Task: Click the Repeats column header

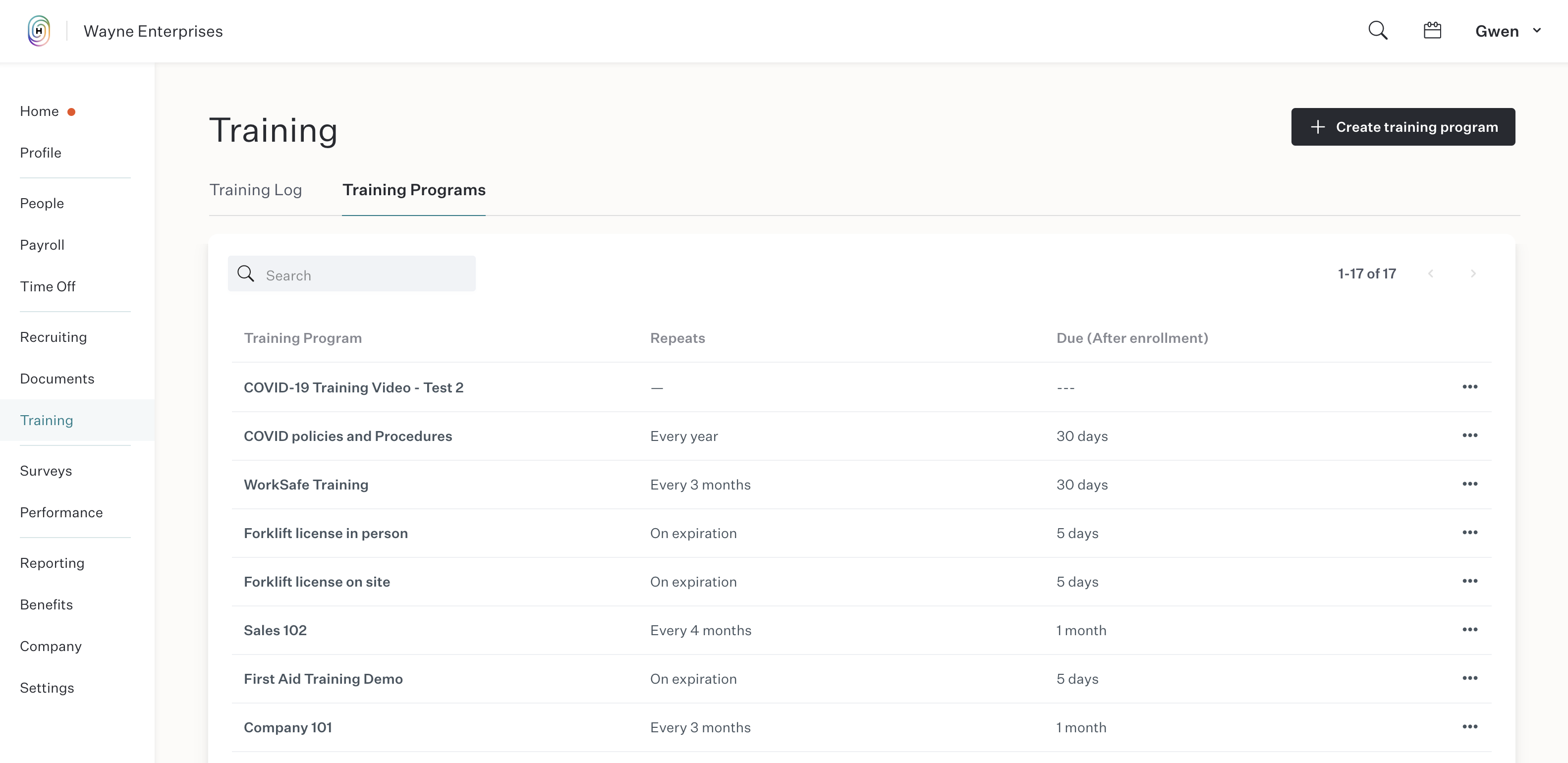Action: pyautogui.click(x=677, y=338)
